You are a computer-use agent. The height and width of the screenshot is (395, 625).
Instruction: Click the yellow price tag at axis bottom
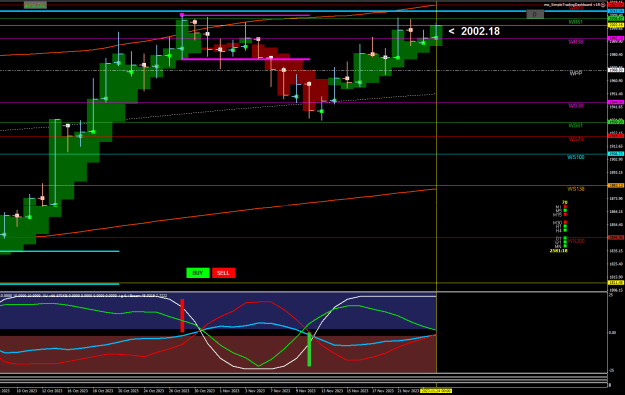click(x=616, y=283)
